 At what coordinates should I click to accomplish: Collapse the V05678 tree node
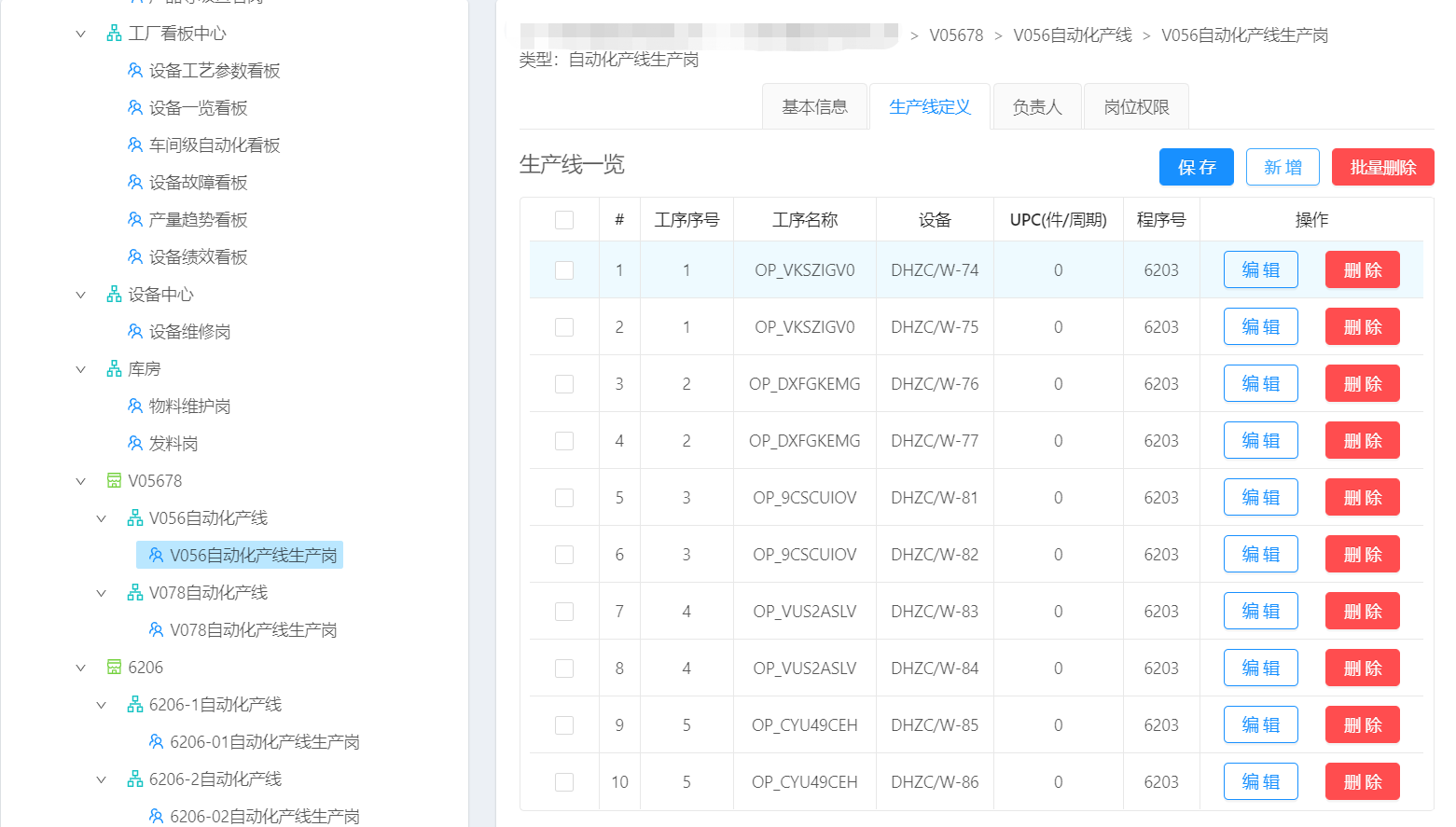point(80,481)
